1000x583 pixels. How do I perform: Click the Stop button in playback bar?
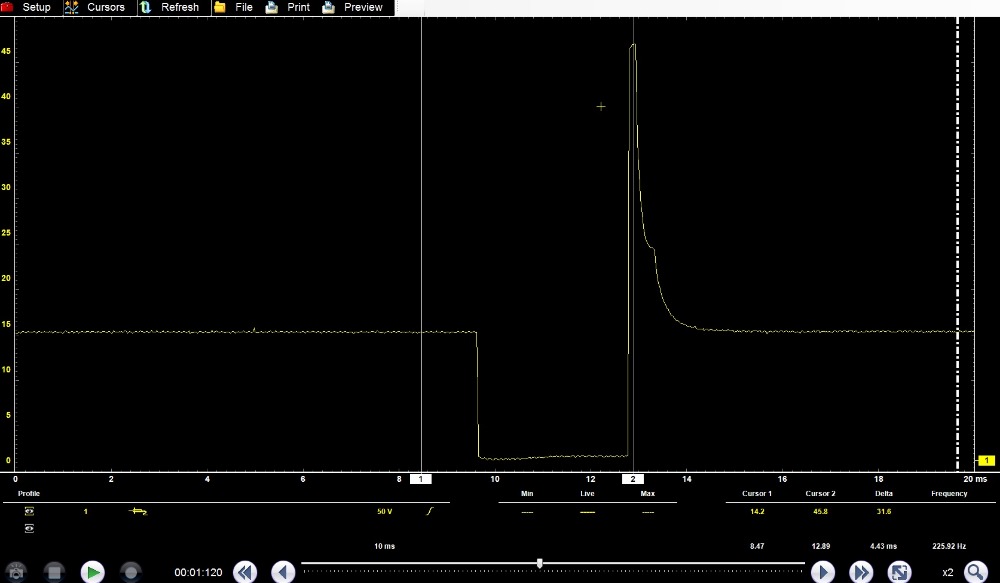(55, 572)
